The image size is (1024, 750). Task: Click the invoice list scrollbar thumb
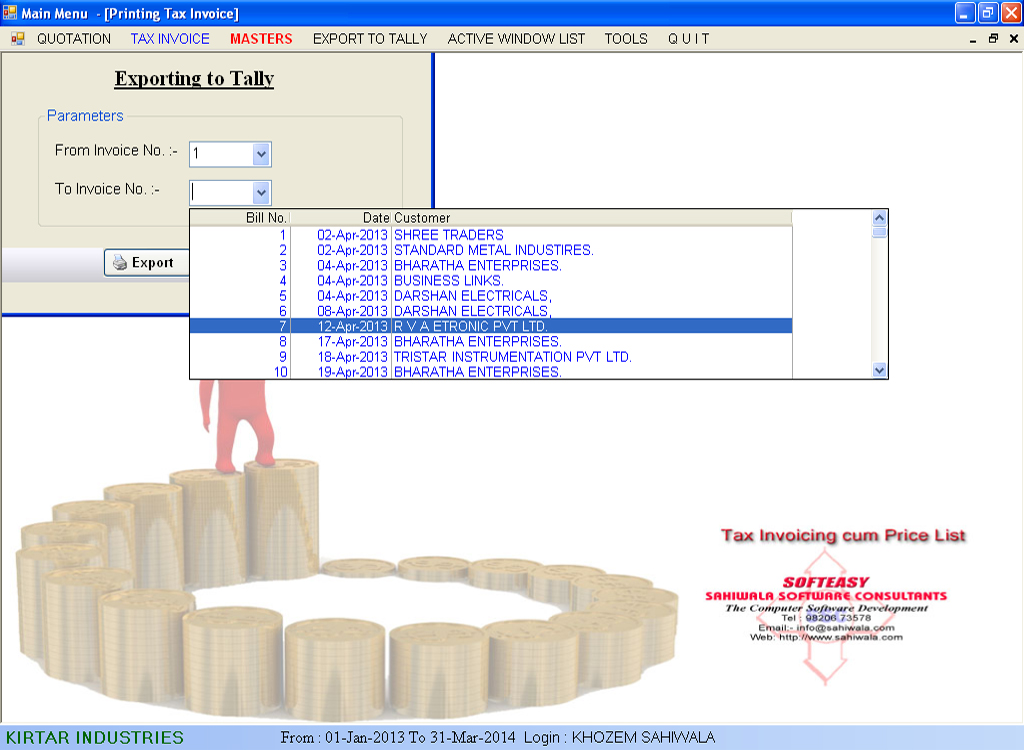pyautogui.click(x=879, y=231)
